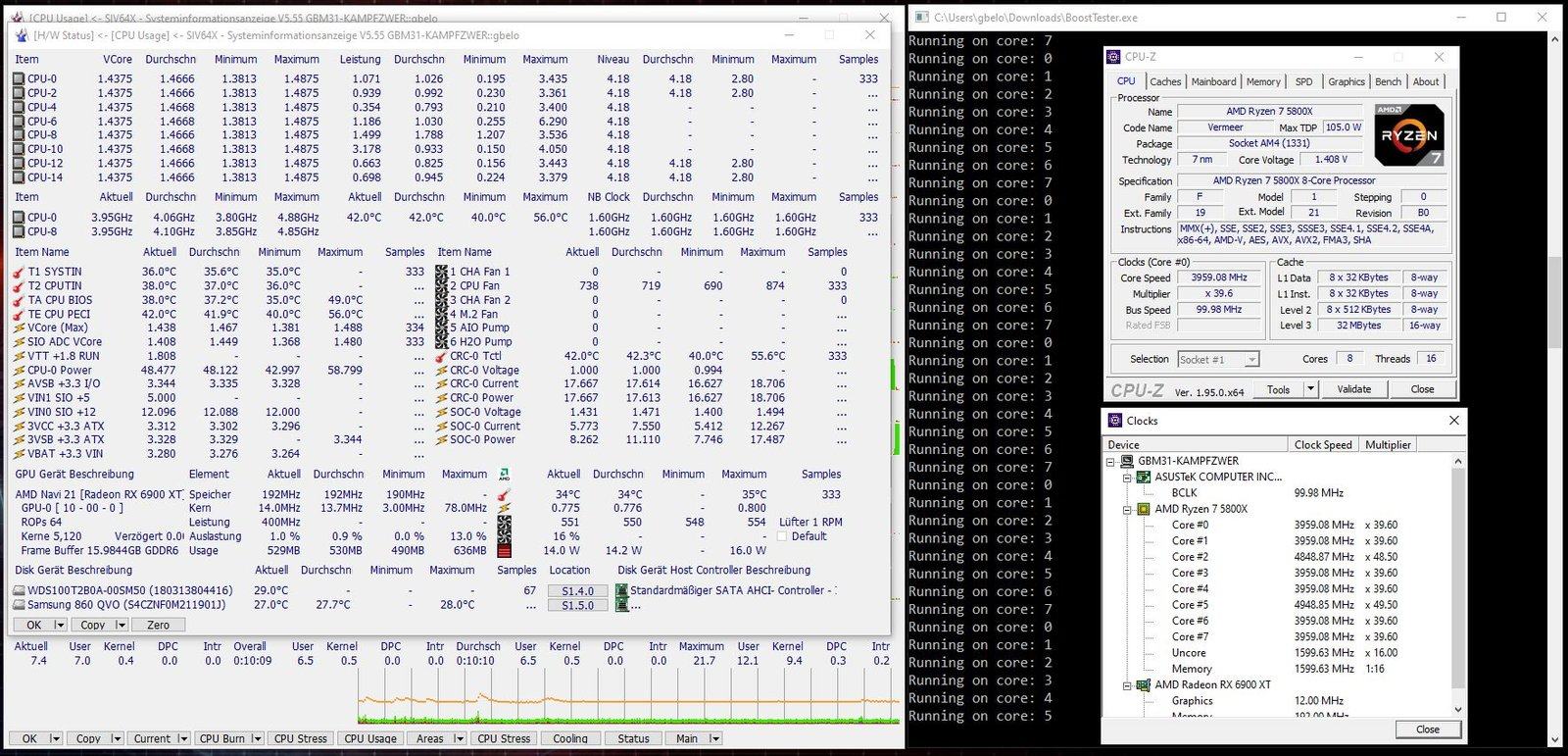Click the Multiplier column header in Clocks
Image resolution: width=1568 pixels, height=756 pixels.
[x=1389, y=444]
